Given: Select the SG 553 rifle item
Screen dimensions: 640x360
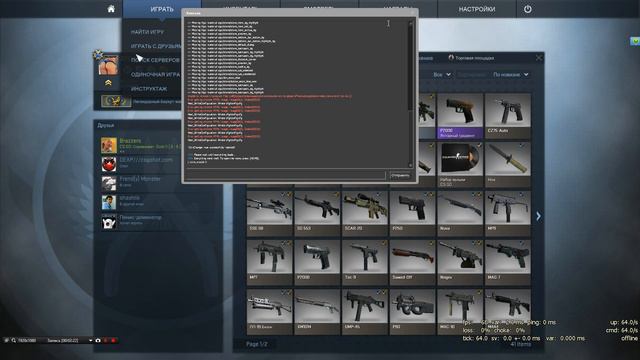Looking at the screenshot, I should coord(317,214).
